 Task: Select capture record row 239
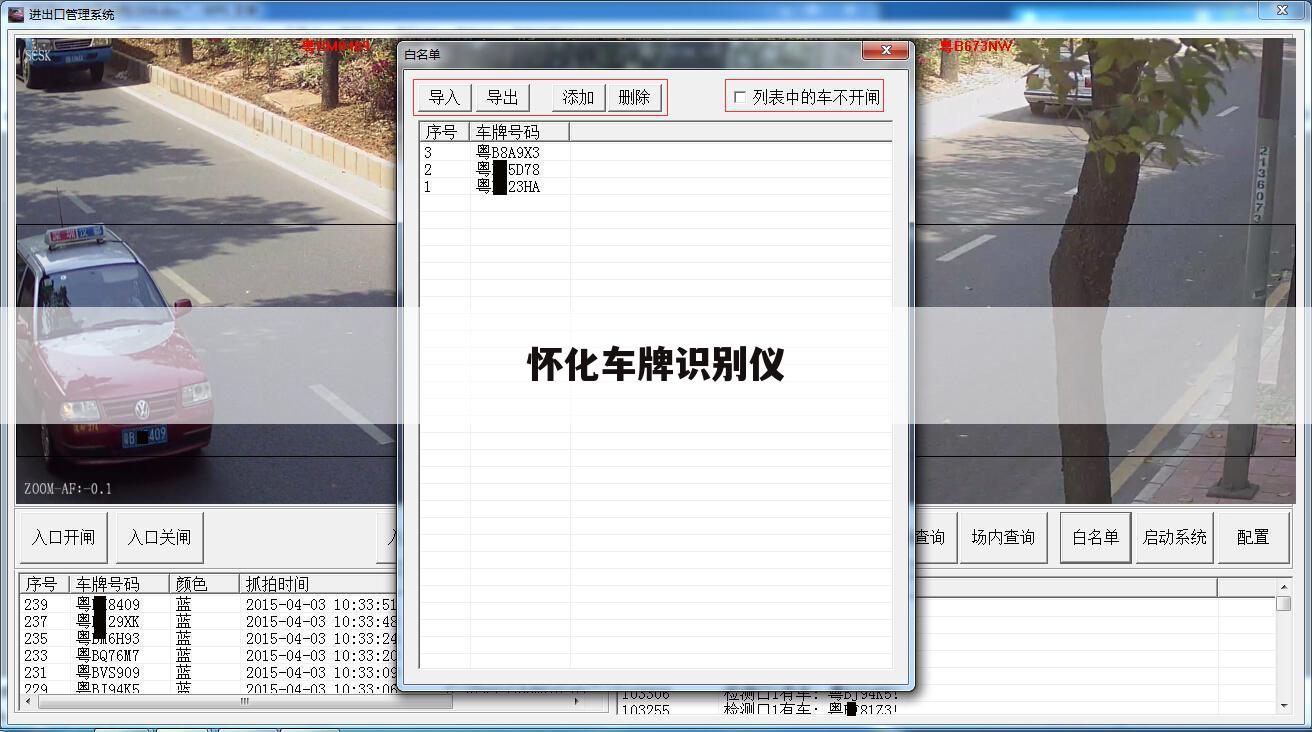pos(210,605)
